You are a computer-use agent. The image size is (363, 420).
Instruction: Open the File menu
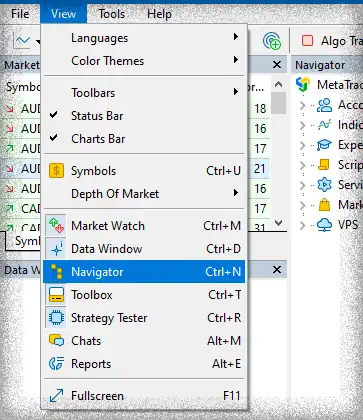pyautogui.click(x=20, y=14)
